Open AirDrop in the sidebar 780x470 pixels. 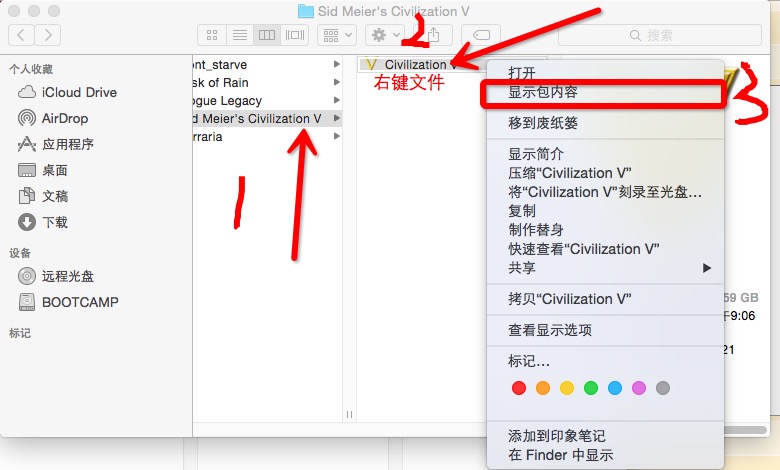click(53, 118)
